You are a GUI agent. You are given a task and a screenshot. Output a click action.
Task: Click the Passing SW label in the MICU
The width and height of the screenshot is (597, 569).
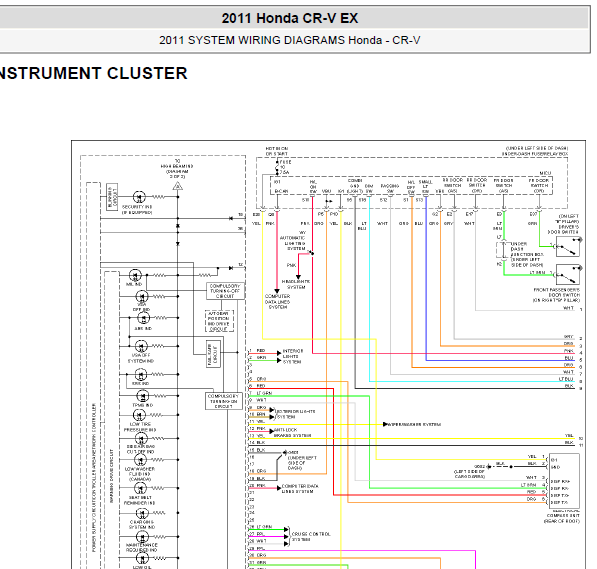point(390,189)
